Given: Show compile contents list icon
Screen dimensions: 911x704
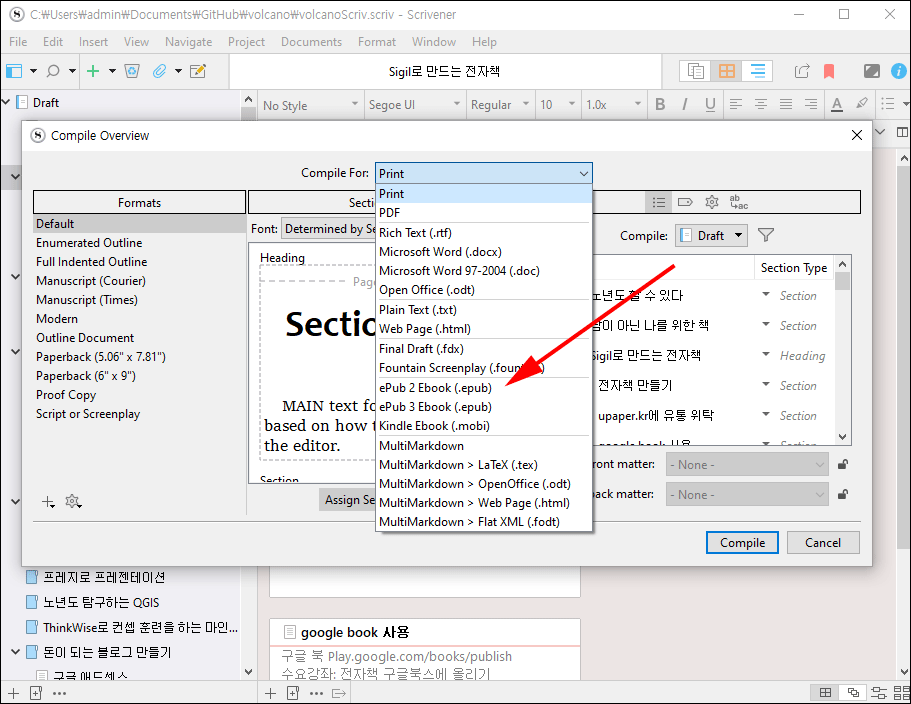Looking at the screenshot, I should pos(658,202).
